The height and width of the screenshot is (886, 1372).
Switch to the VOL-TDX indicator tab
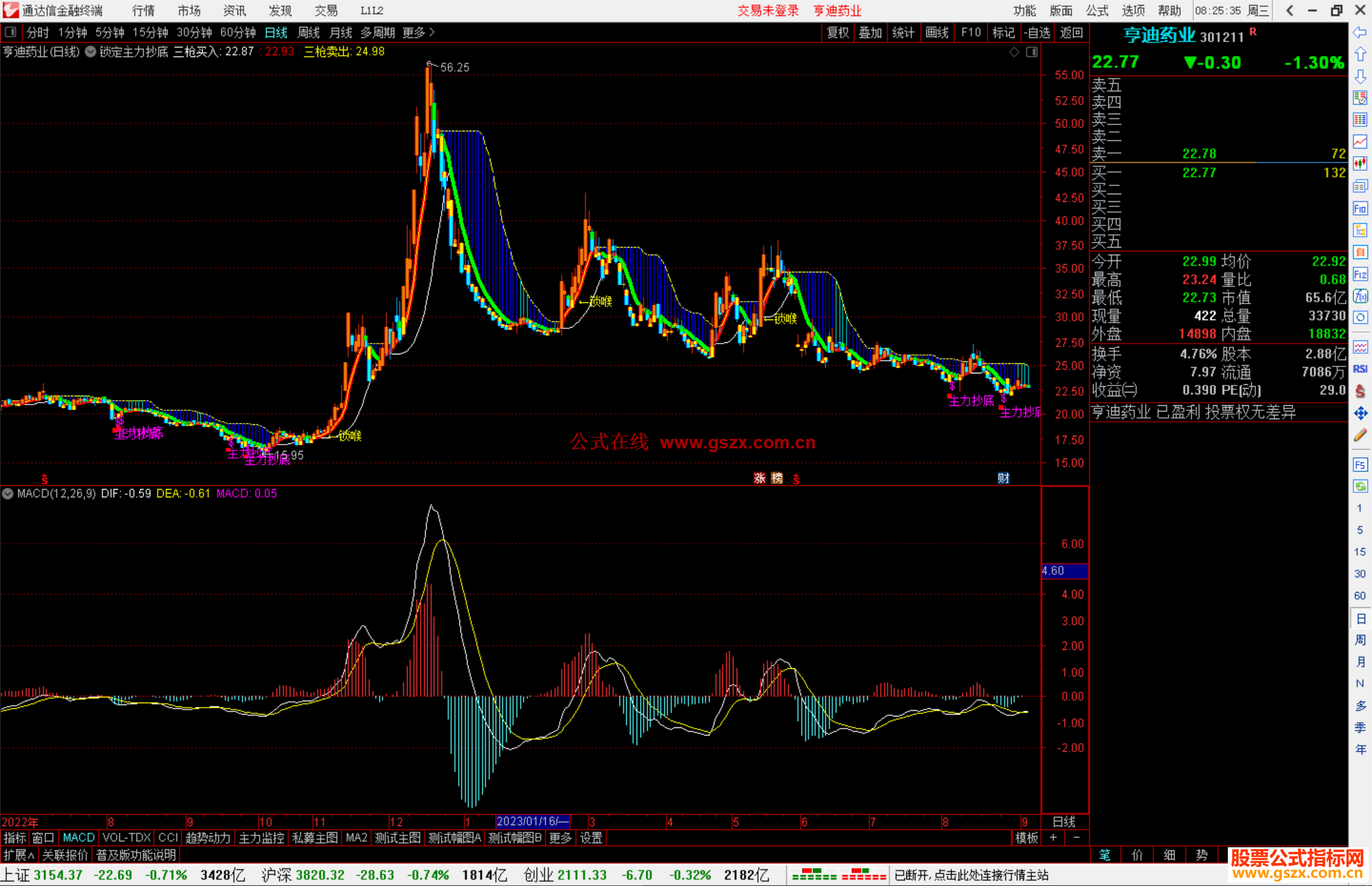[x=126, y=838]
